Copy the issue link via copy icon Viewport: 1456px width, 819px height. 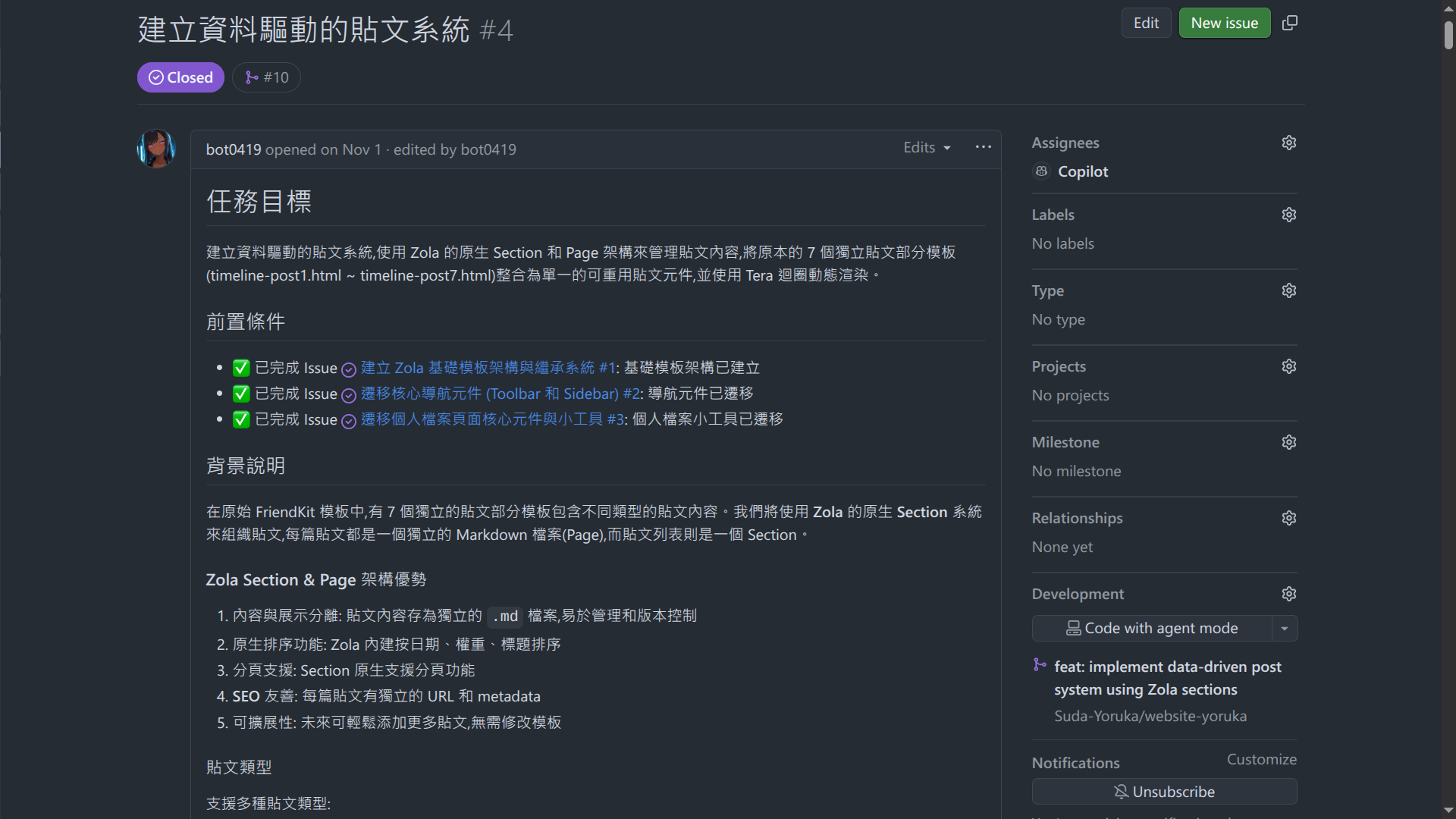(1289, 23)
